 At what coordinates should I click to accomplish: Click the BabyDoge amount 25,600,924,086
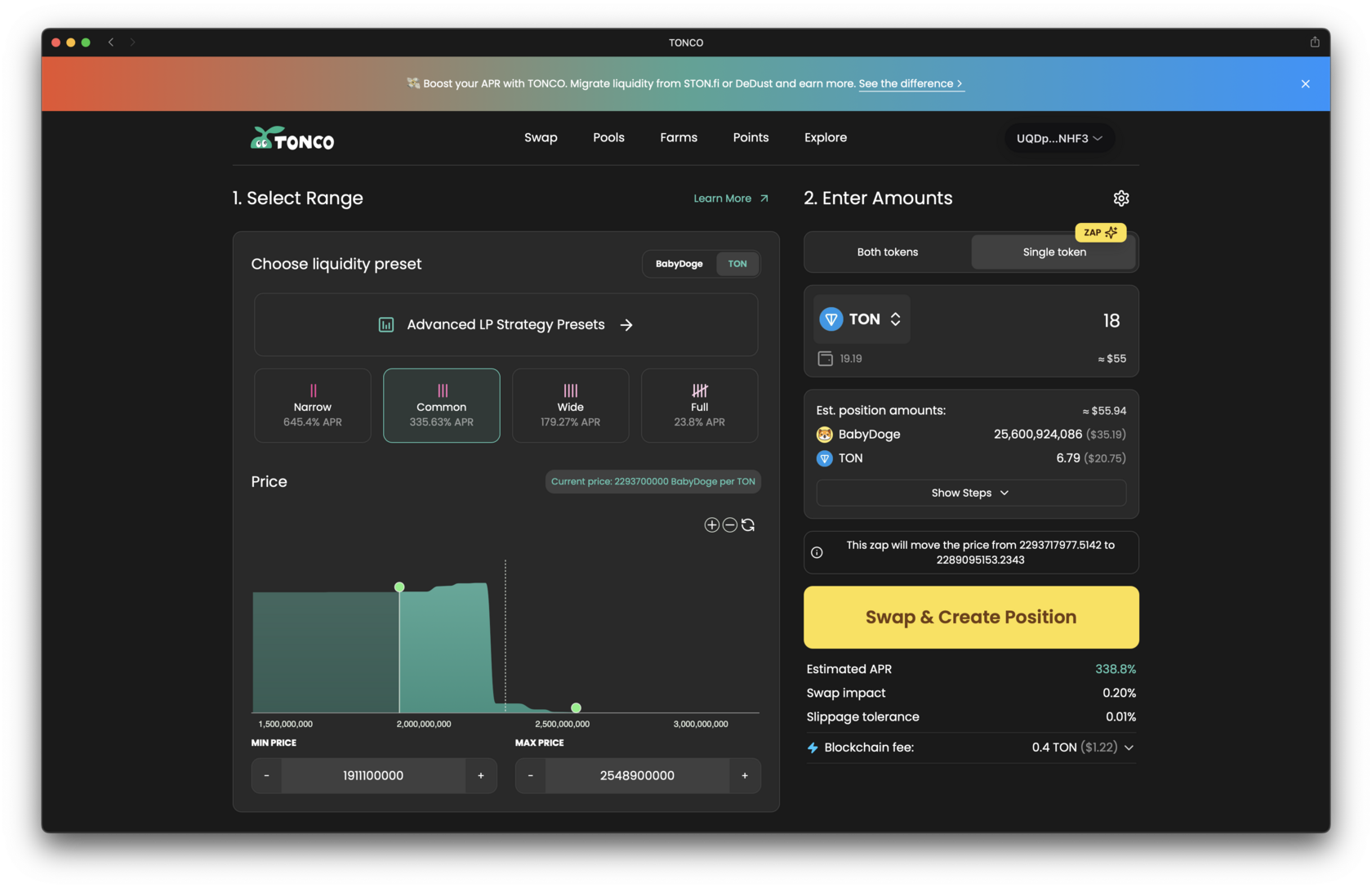(x=1038, y=435)
